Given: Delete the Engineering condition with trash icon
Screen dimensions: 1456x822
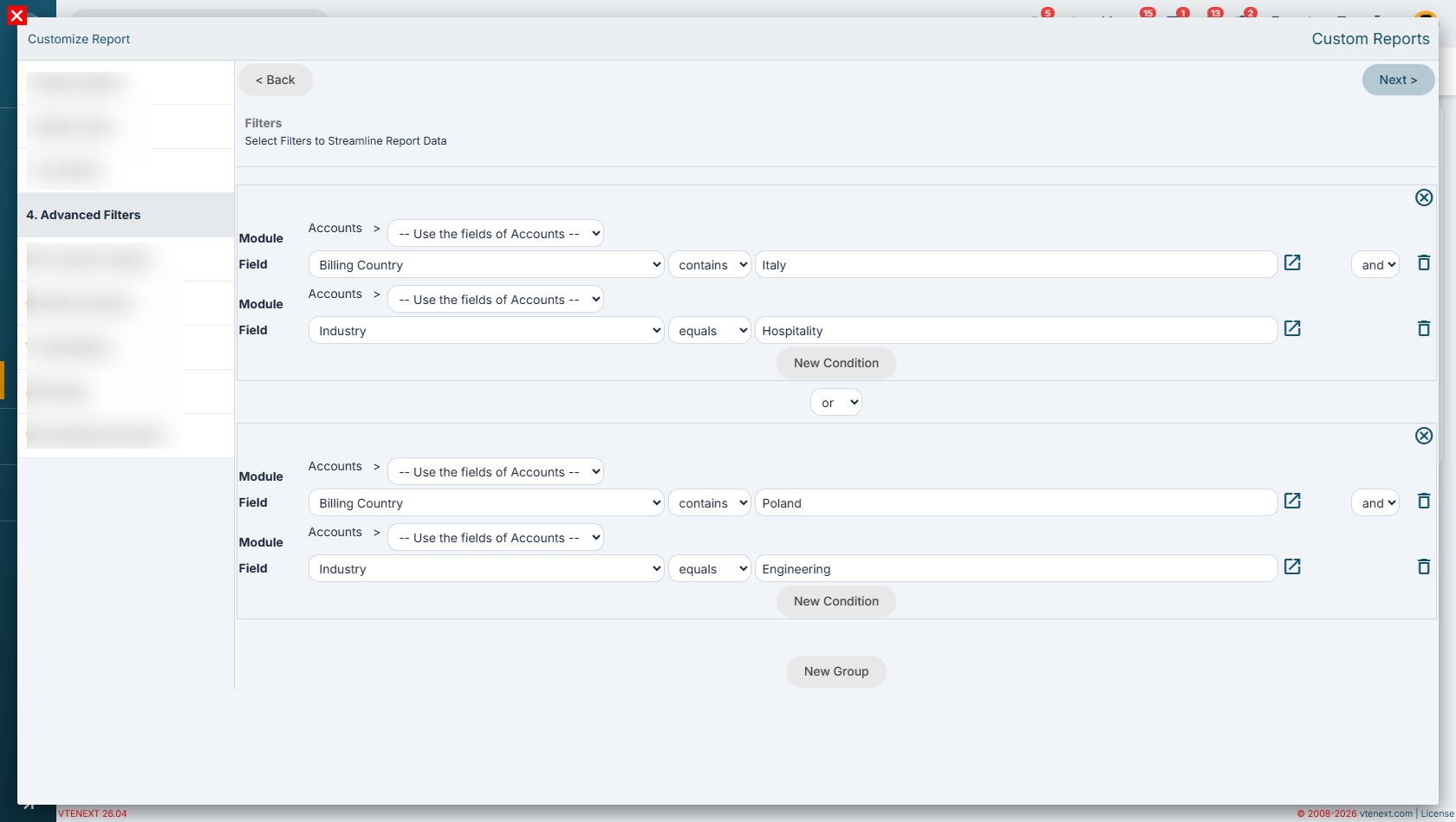Looking at the screenshot, I should tap(1423, 566).
